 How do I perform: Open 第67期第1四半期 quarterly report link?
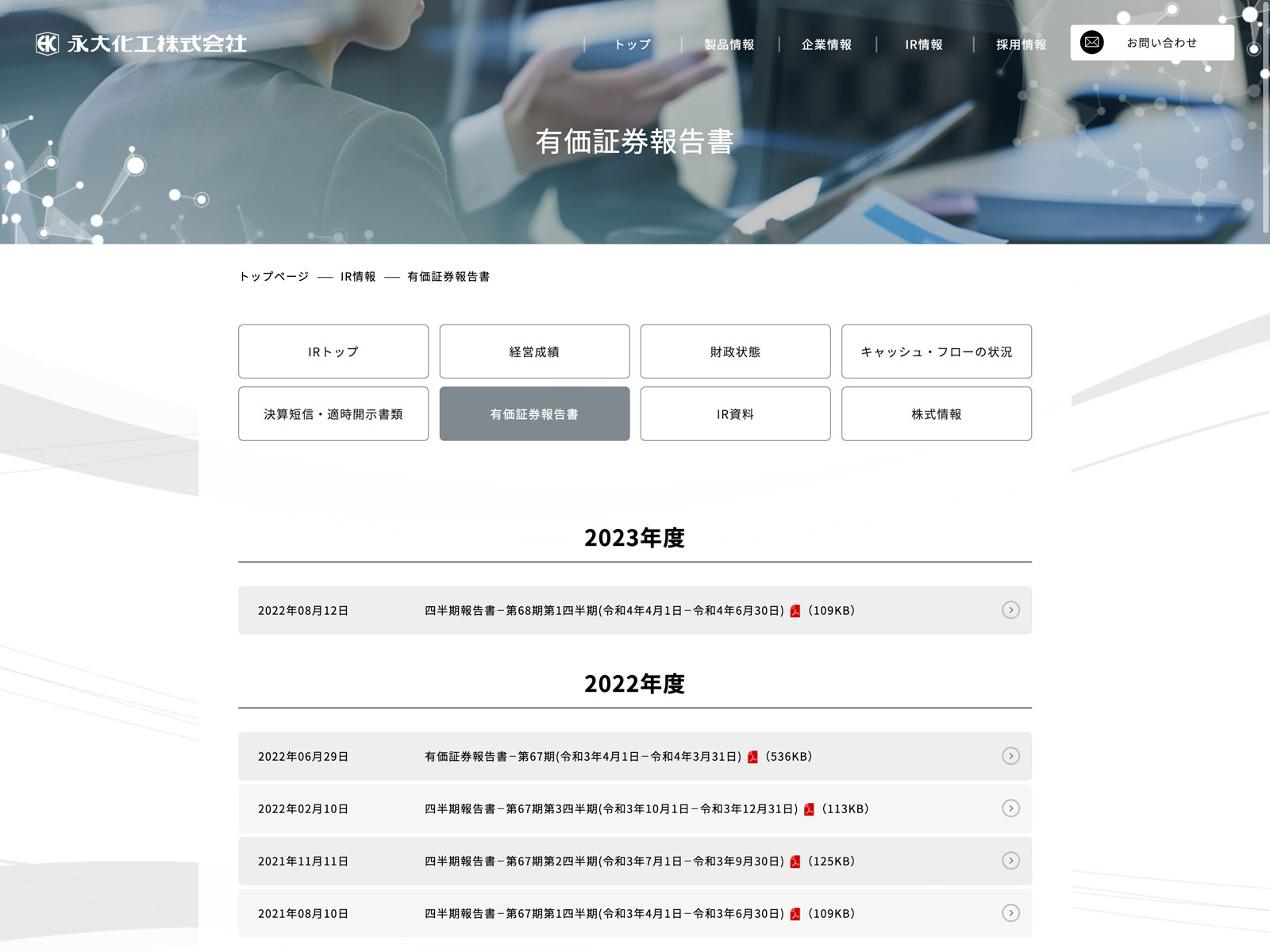tap(603, 914)
